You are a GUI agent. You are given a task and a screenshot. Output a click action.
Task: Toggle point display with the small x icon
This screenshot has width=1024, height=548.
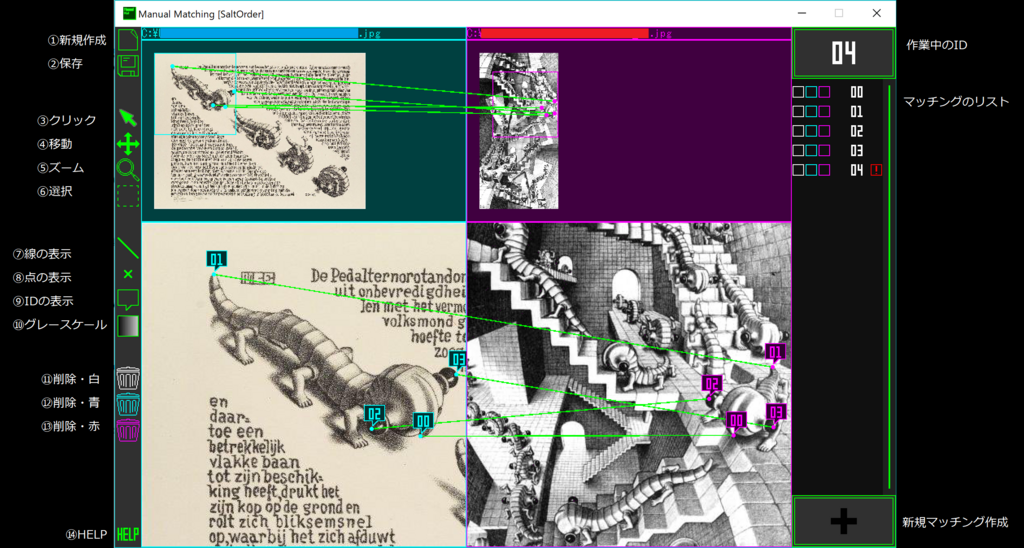(x=128, y=274)
